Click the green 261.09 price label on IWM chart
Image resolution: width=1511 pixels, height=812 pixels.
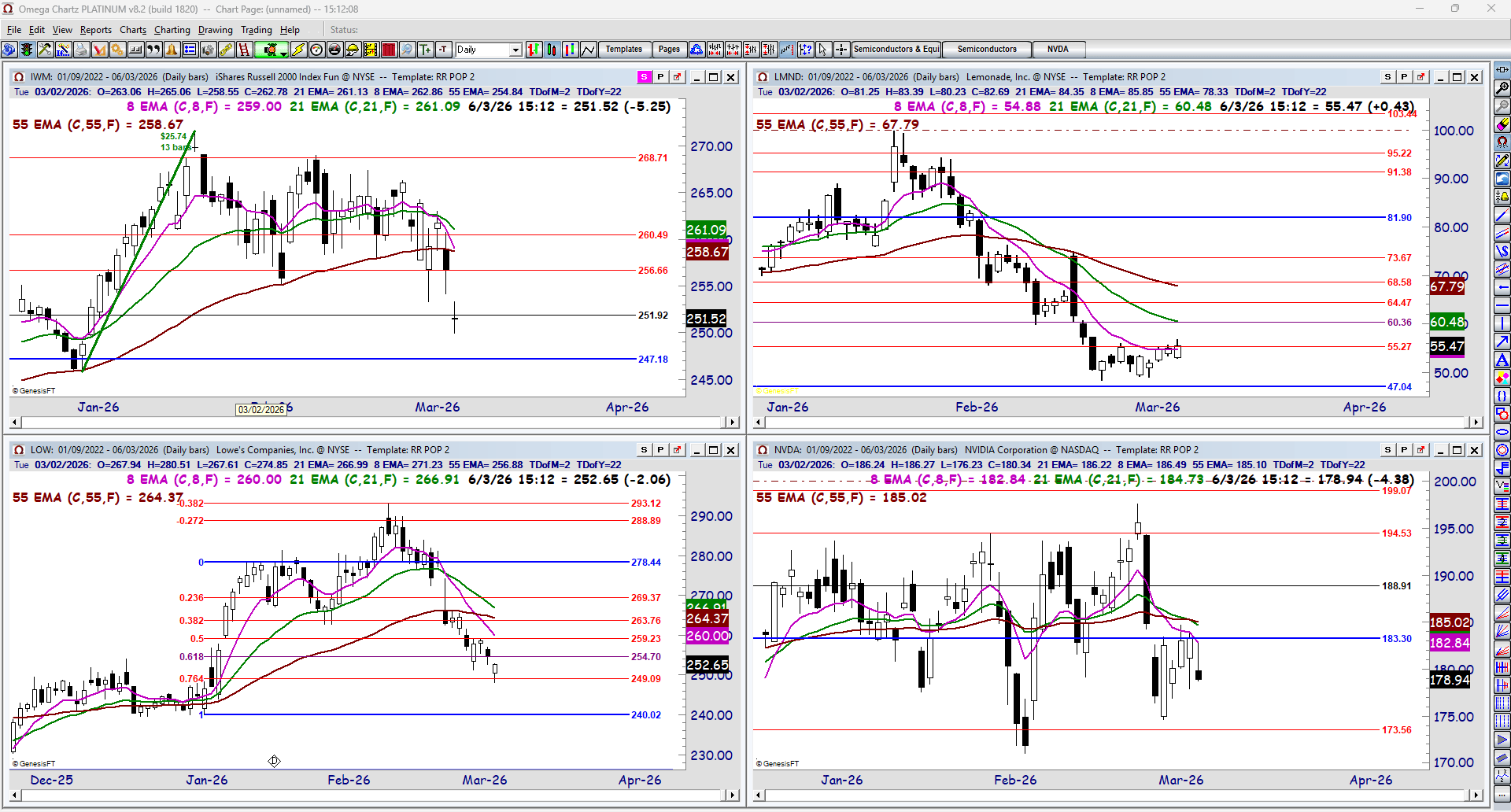(707, 230)
